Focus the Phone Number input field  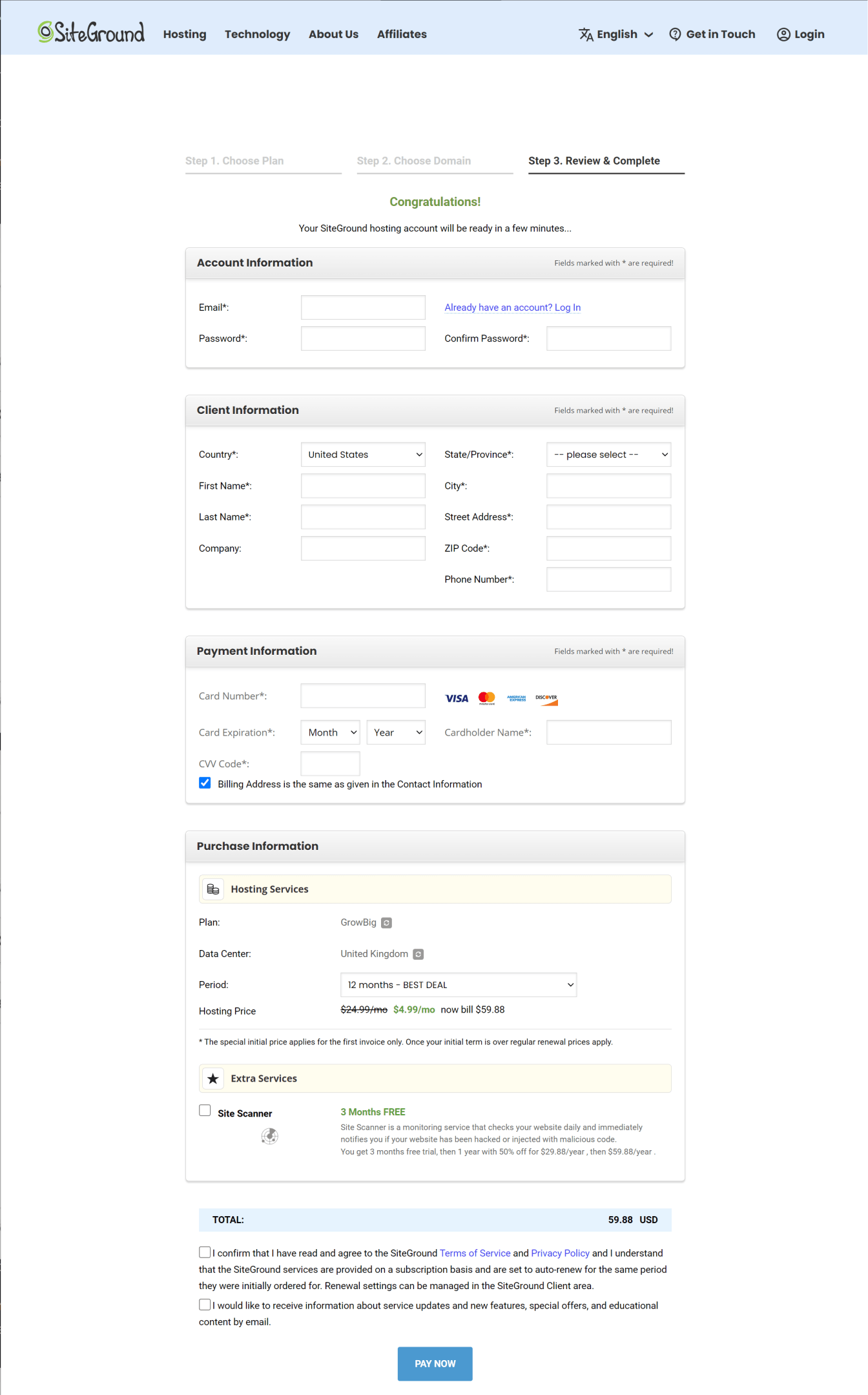(608, 579)
